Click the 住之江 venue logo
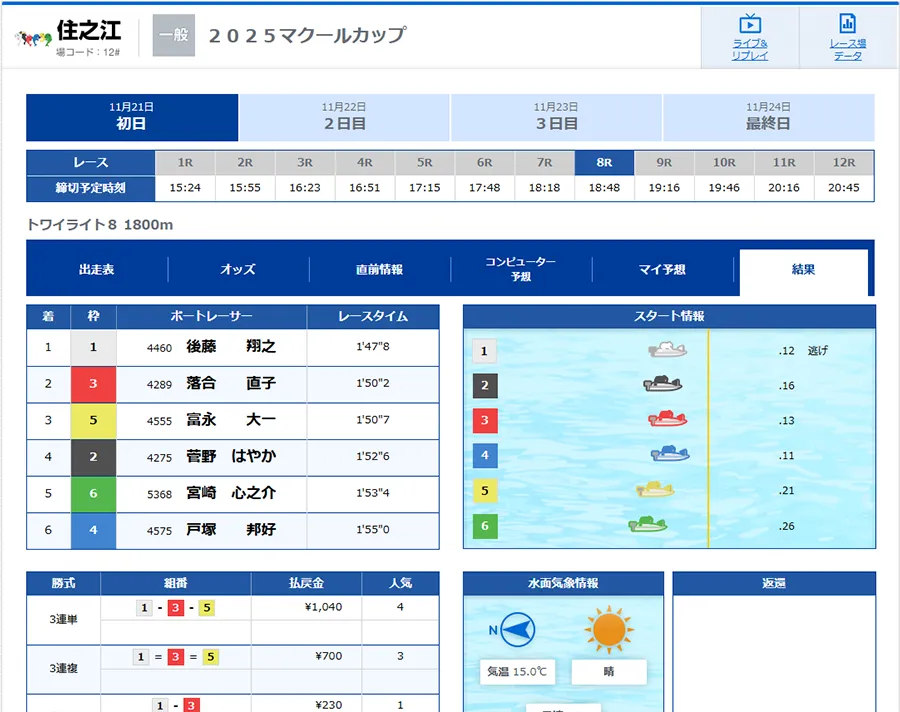Image resolution: width=900 pixels, height=712 pixels. coord(33,39)
